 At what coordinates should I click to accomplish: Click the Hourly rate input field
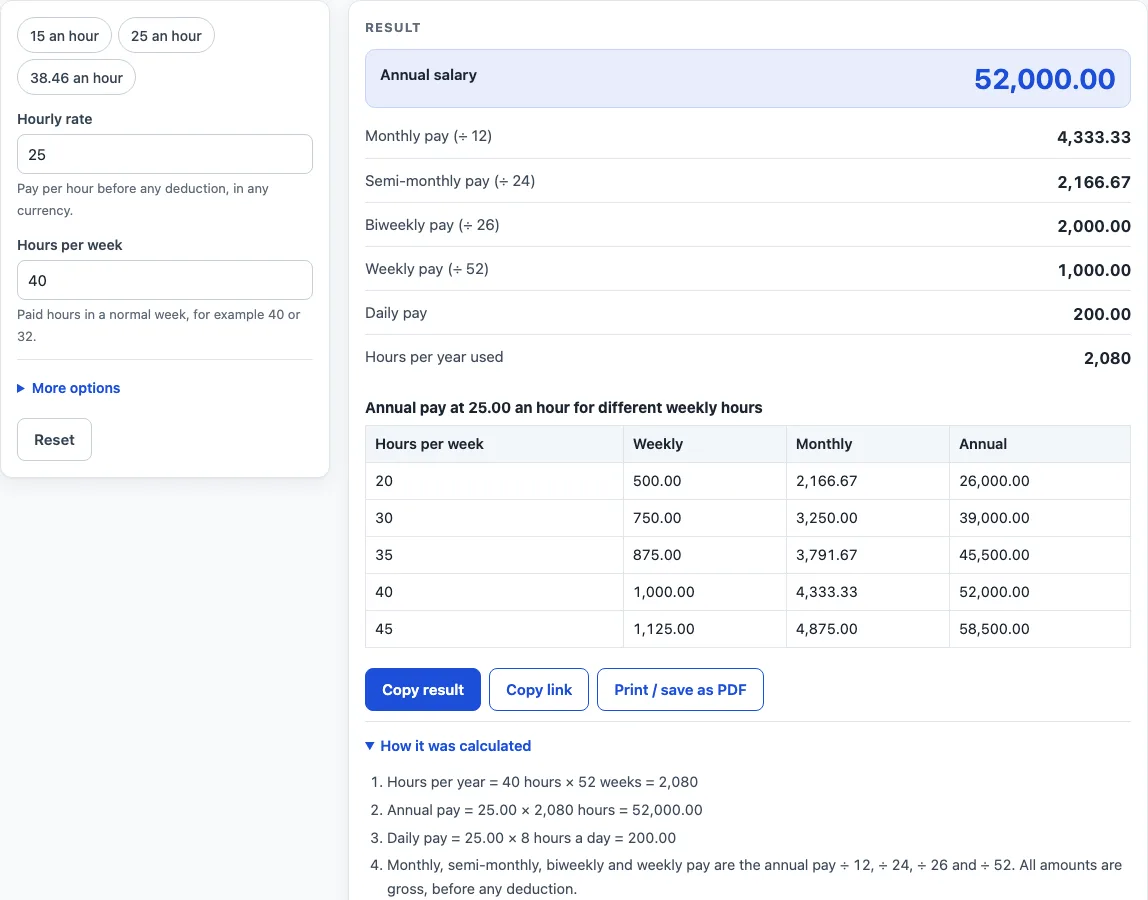(x=165, y=154)
